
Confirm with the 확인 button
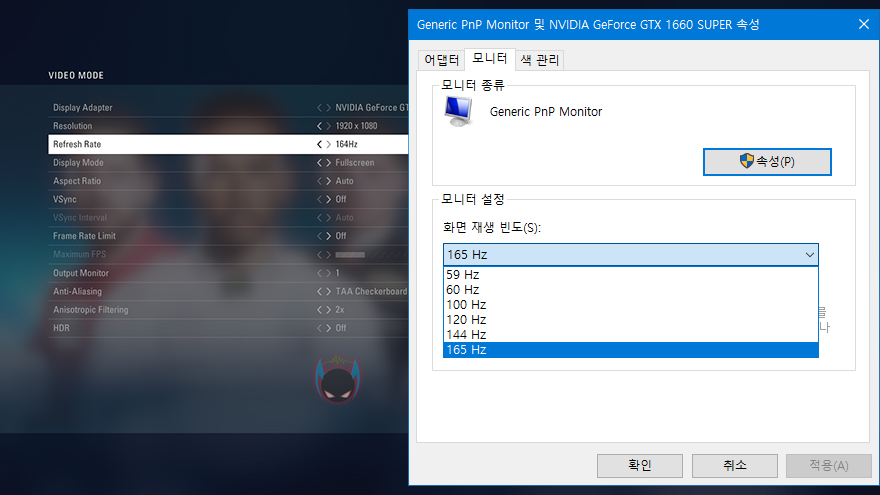tap(640, 466)
